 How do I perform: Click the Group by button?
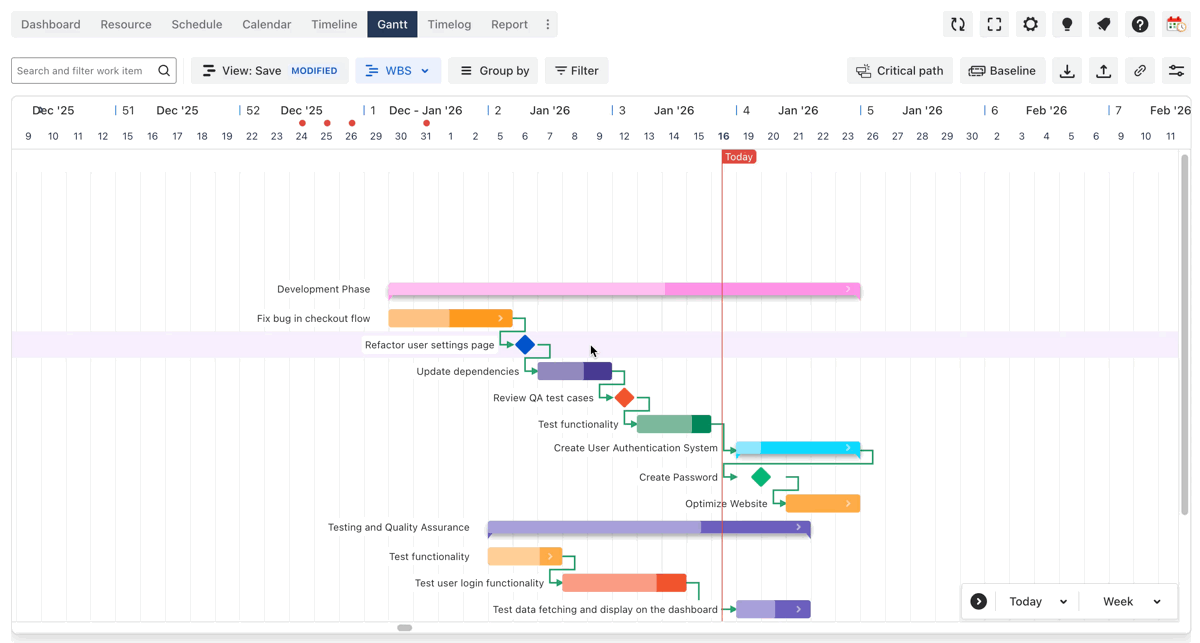(x=493, y=71)
